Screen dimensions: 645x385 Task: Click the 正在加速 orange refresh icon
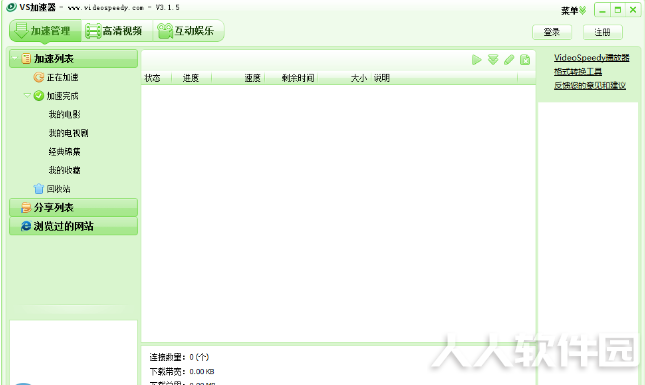pyautogui.click(x=39, y=77)
